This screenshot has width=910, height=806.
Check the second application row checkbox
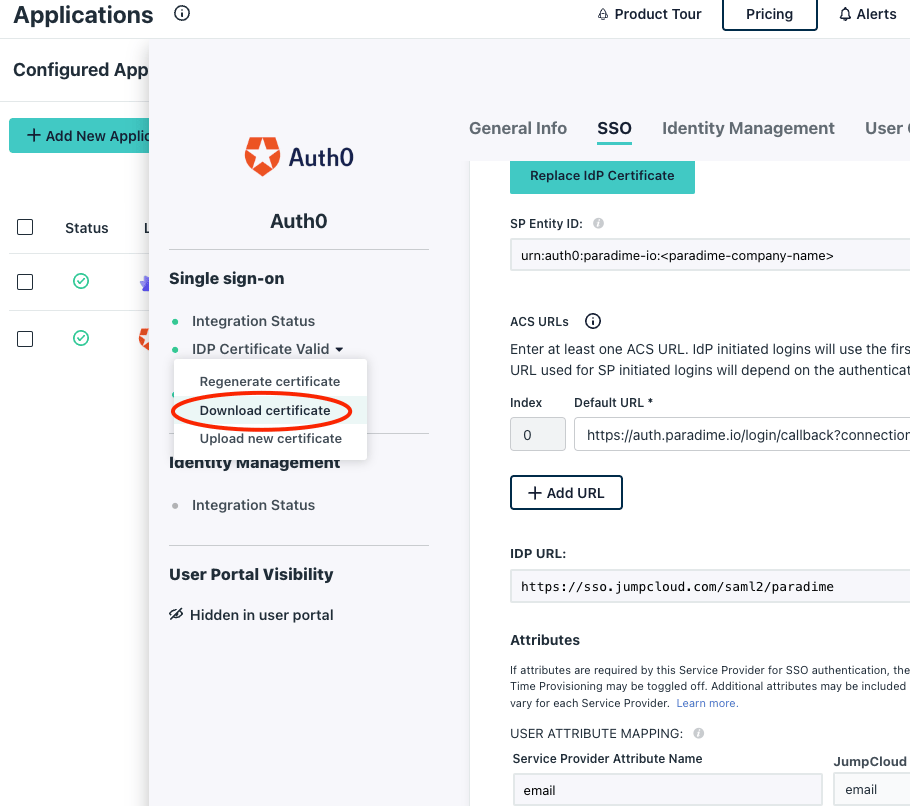coord(25,339)
